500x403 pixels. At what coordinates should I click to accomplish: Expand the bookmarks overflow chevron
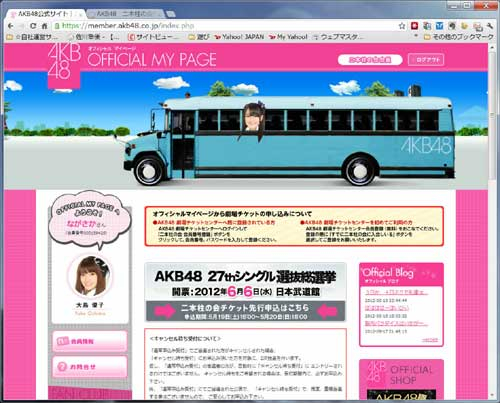pyautogui.click(x=416, y=36)
